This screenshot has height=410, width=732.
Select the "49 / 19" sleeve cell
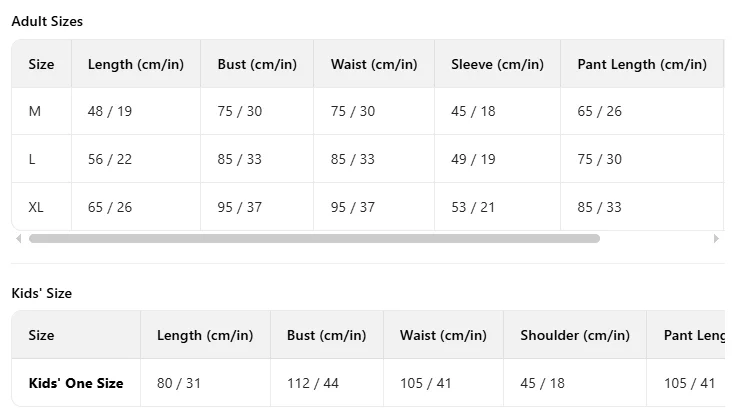point(473,159)
